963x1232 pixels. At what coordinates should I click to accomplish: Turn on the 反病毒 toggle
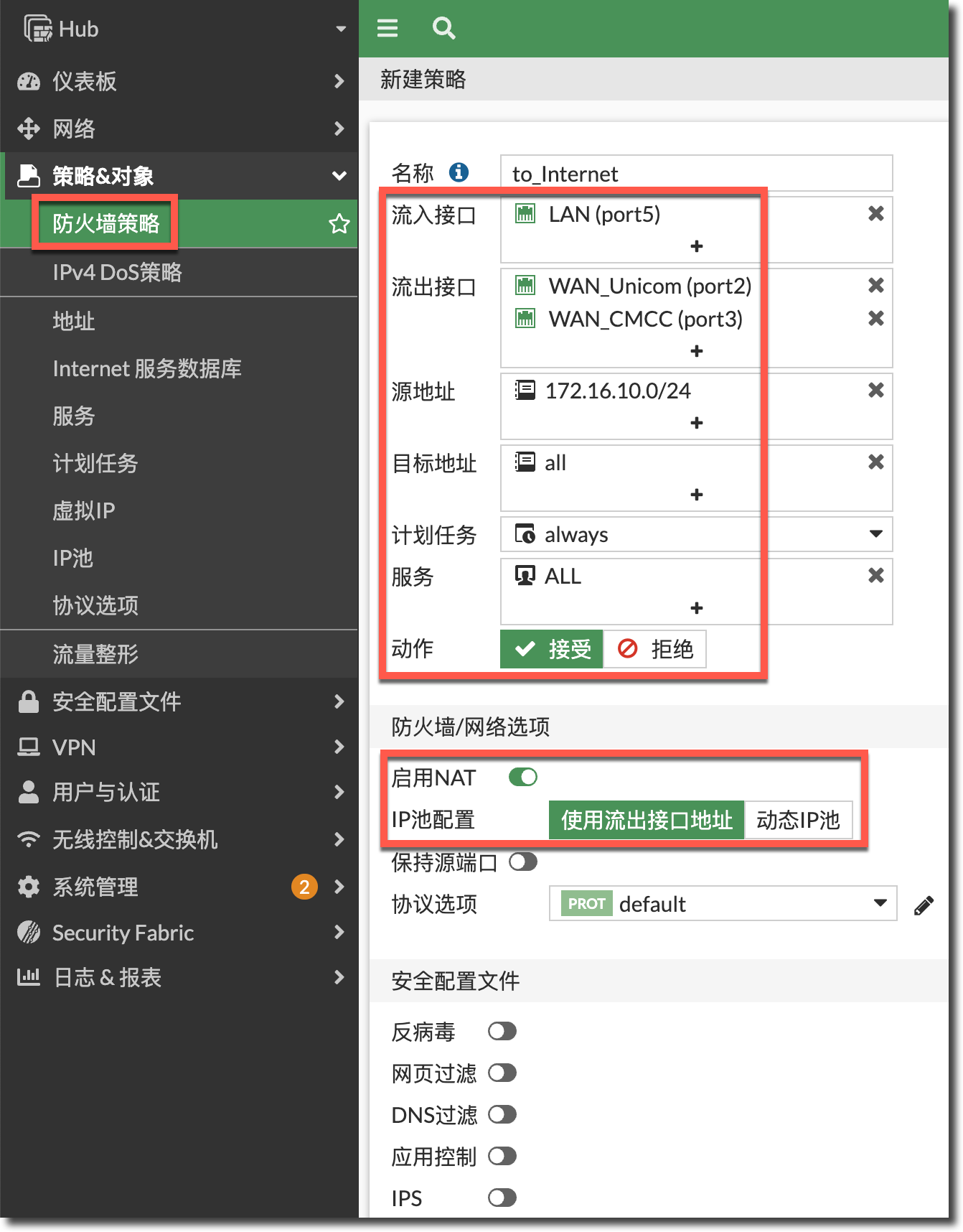[x=502, y=1032]
